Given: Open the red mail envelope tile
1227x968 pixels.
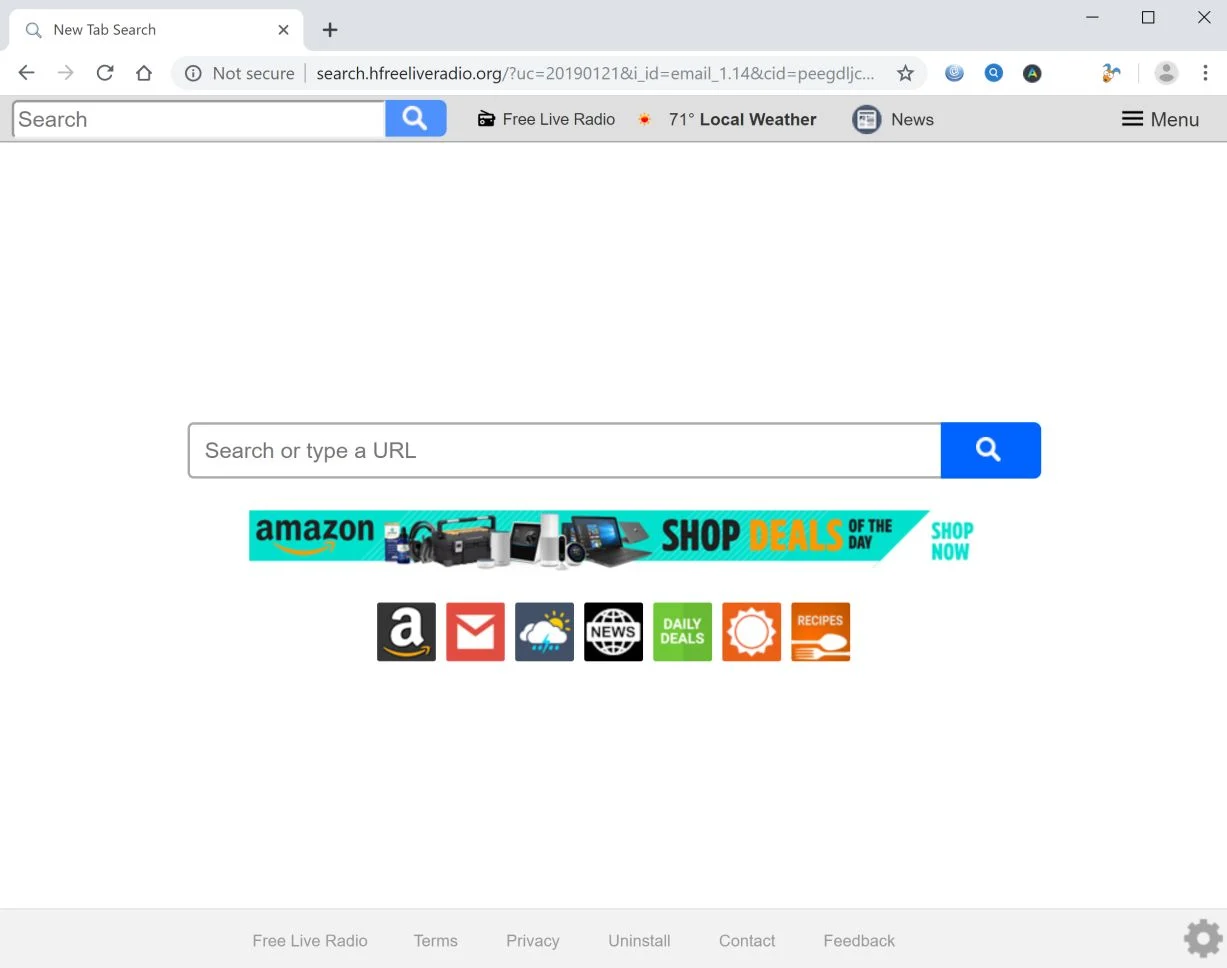Looking at the screenshot, I should coord(475,632).
